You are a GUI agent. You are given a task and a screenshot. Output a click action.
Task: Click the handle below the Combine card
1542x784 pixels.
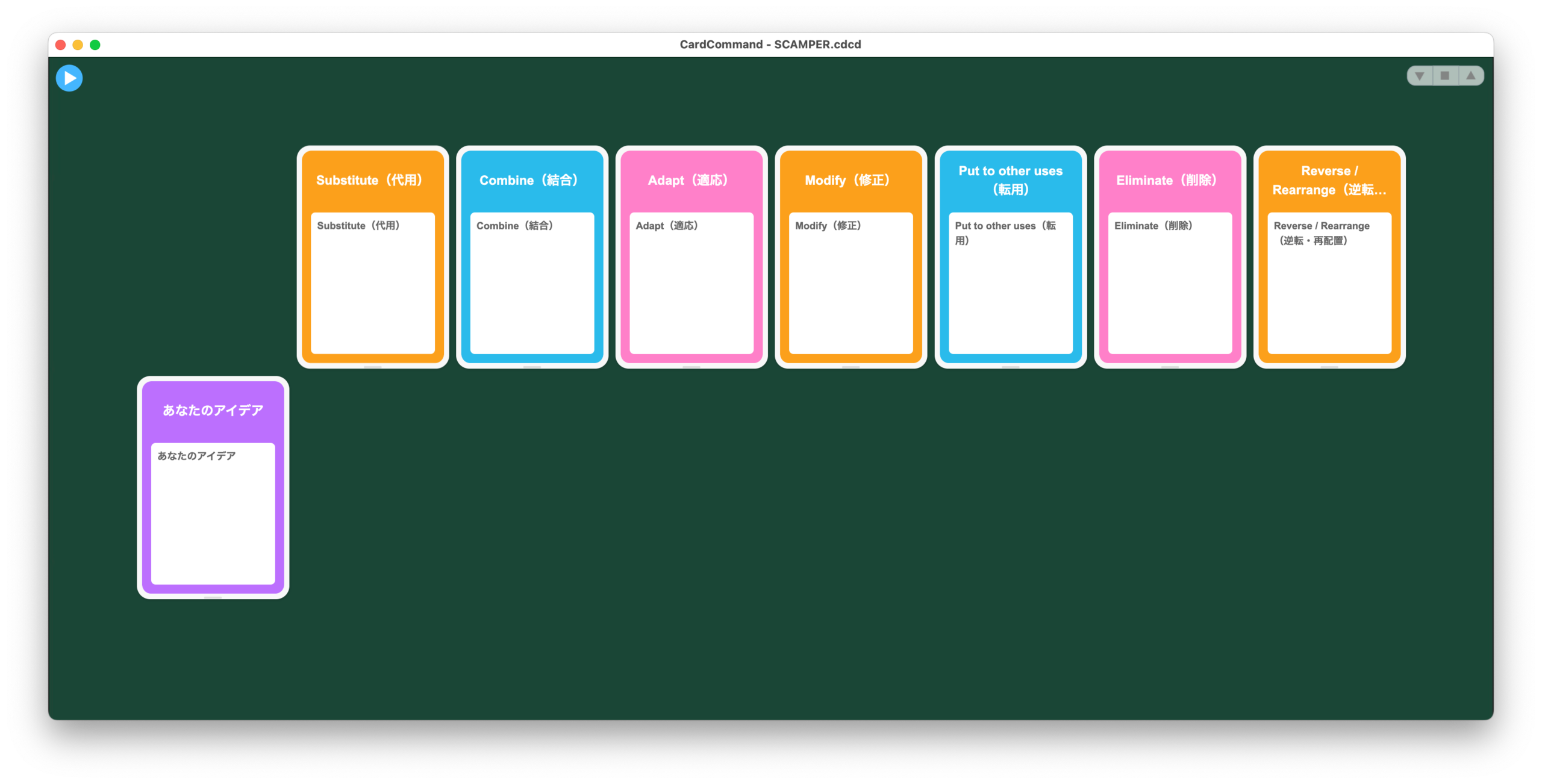pos(532,367)
